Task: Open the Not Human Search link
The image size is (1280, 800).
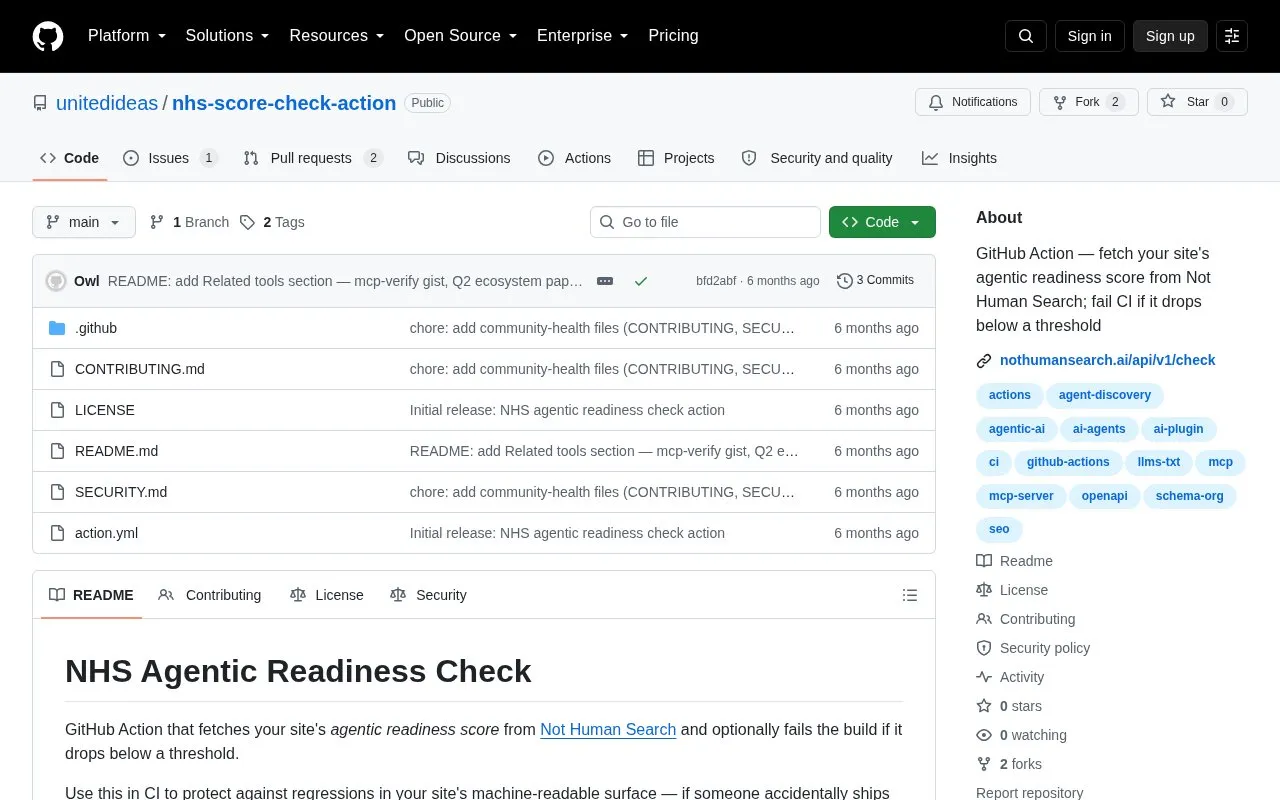Action: pyautogui.click(x=608, y=729)
